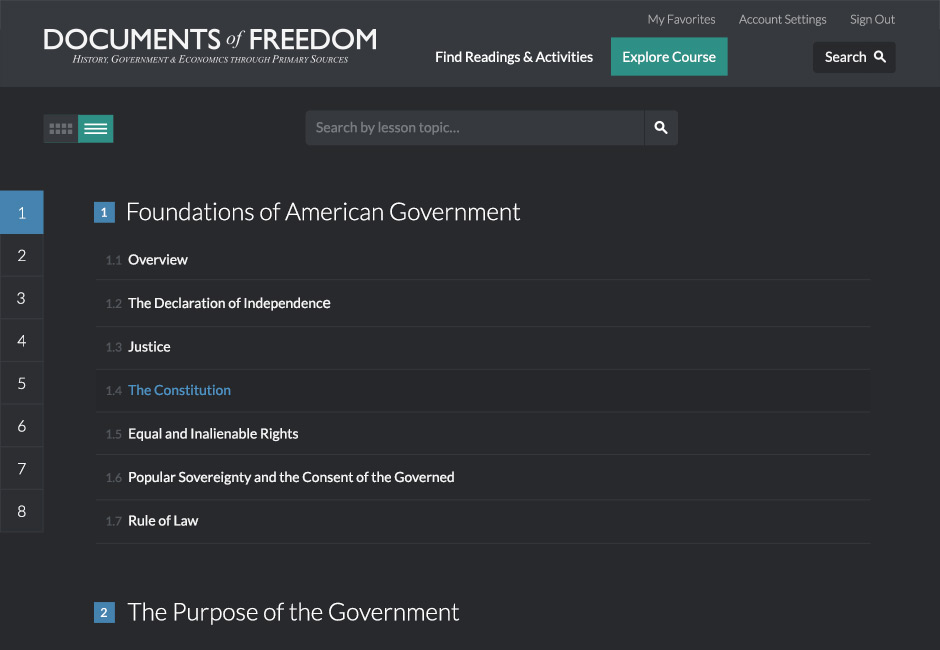Sign Out of the account

pyautogui.click(x=872, y=19)
